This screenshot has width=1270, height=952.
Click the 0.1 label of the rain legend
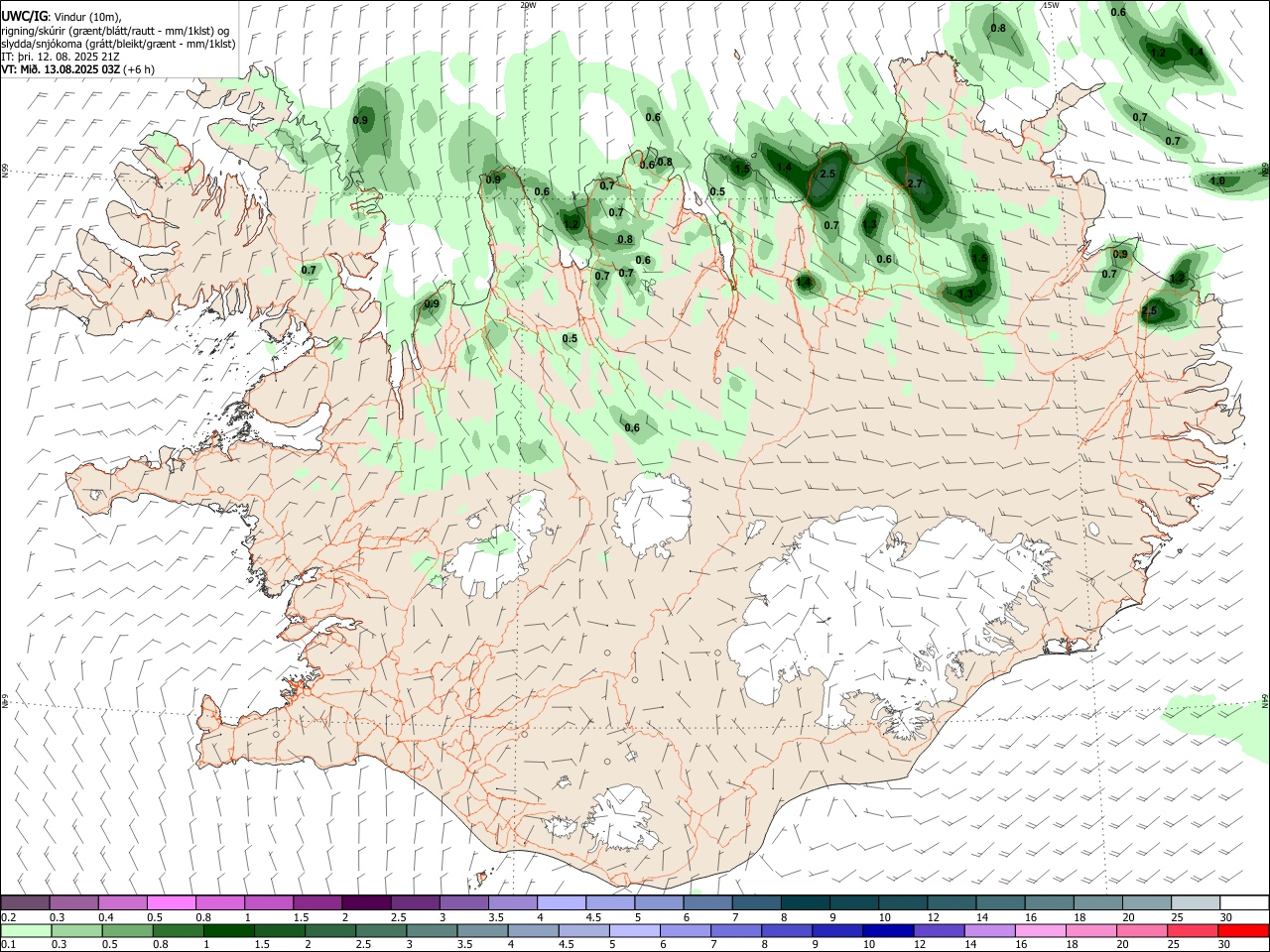tap(8, 945)
